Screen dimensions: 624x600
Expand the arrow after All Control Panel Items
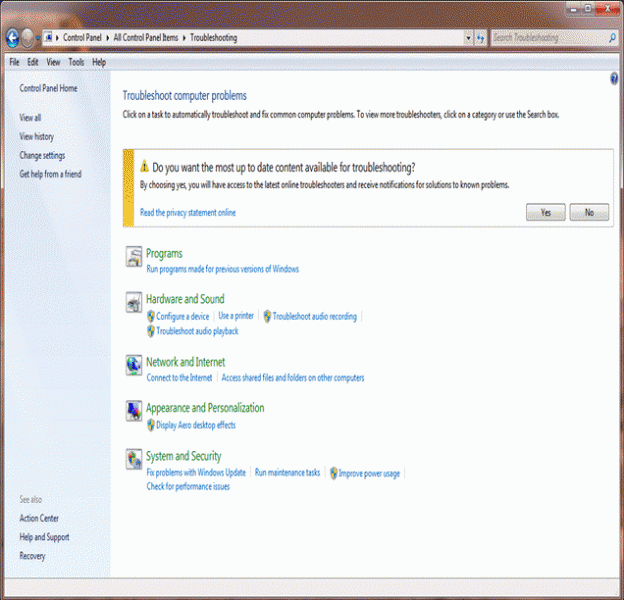point(184,38)
